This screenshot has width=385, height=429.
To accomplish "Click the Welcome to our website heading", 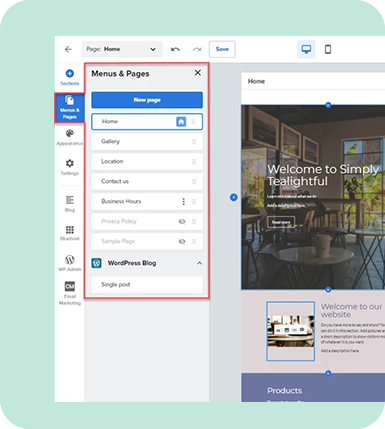I will (352, 310).
